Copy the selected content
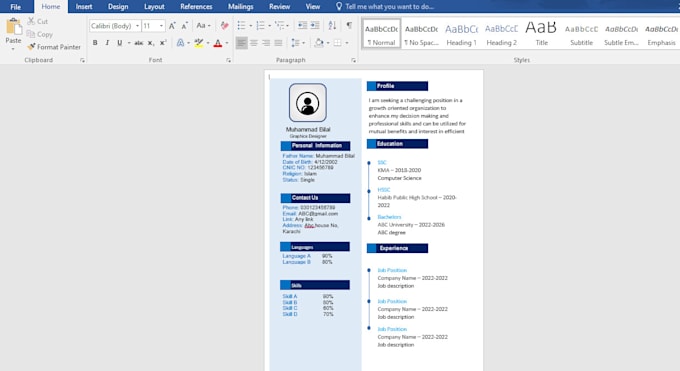Viewport: 680px width, 371px height. [x=39, y=34]
